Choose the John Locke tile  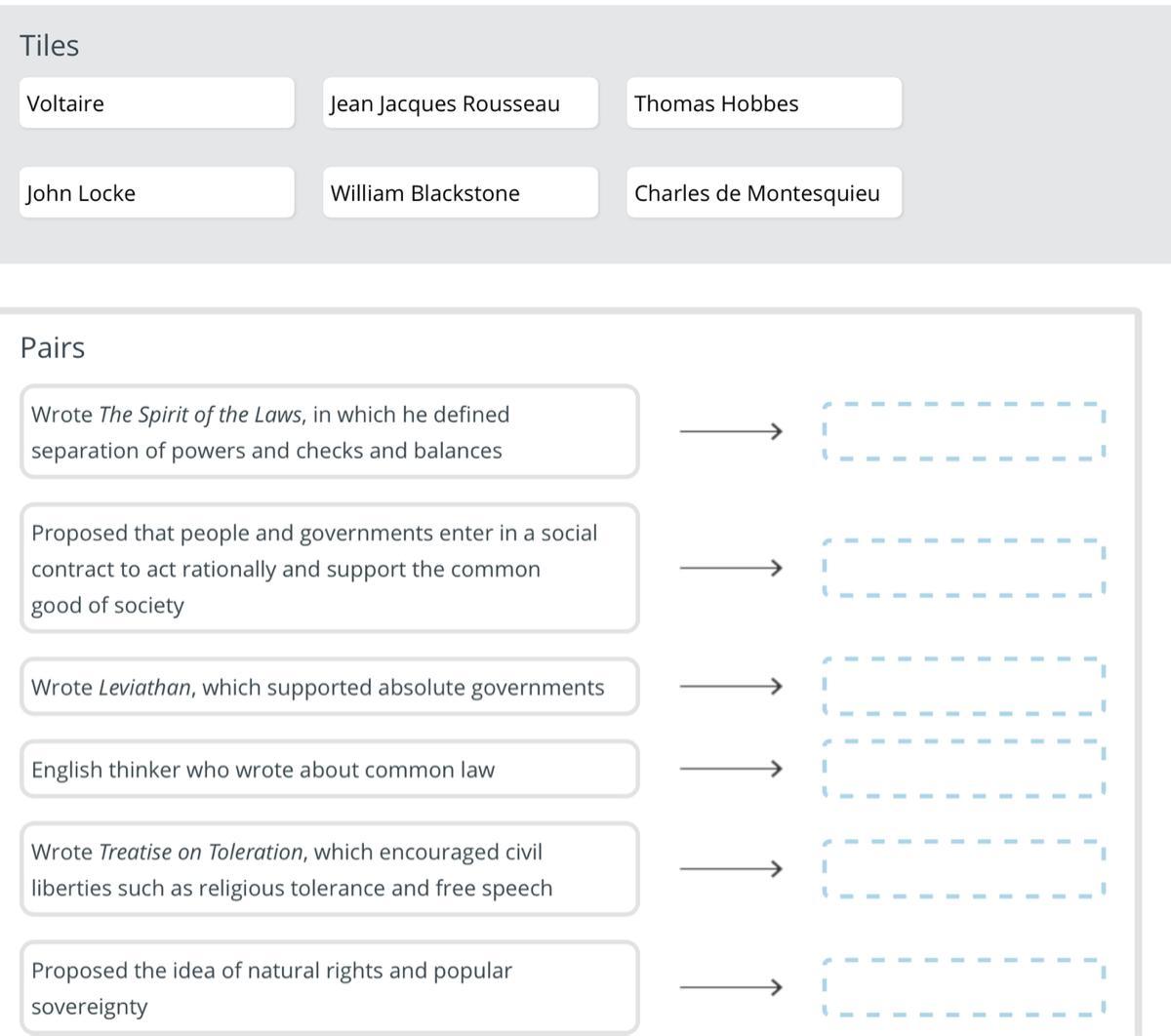(156, 193)
